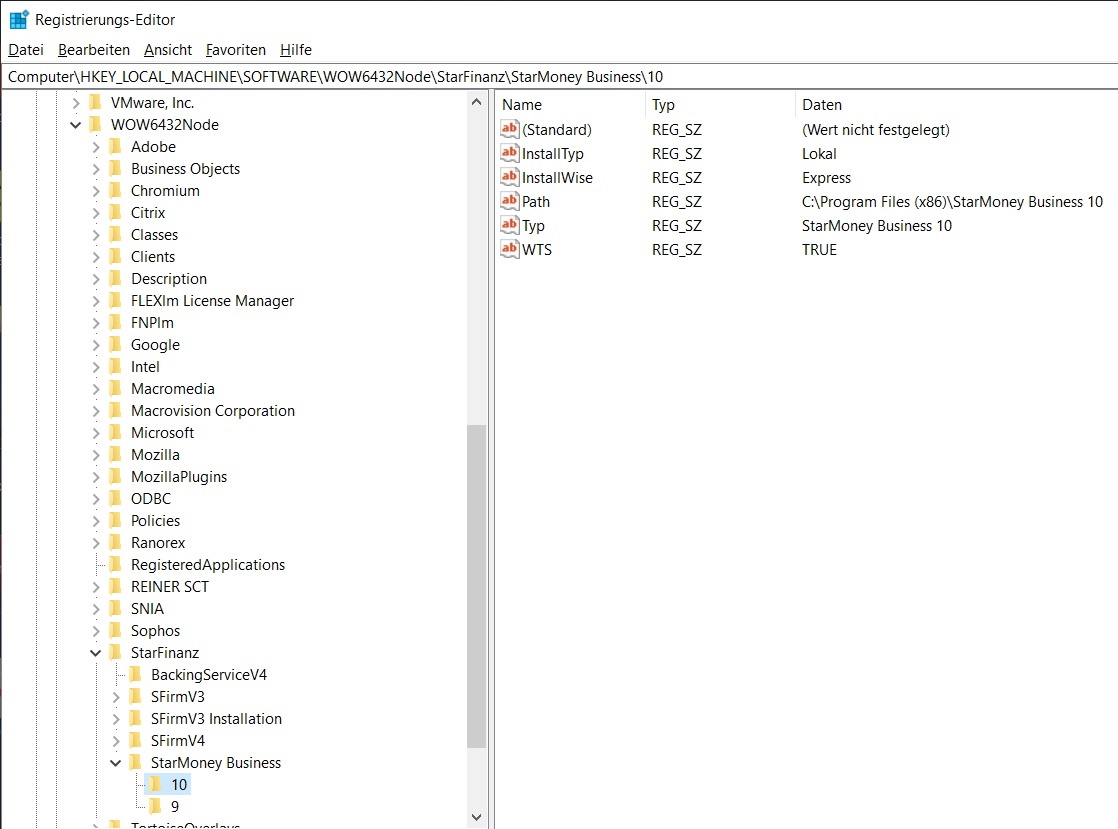
Task: Click the tree scrollbar up arrow
Action: 476,103
